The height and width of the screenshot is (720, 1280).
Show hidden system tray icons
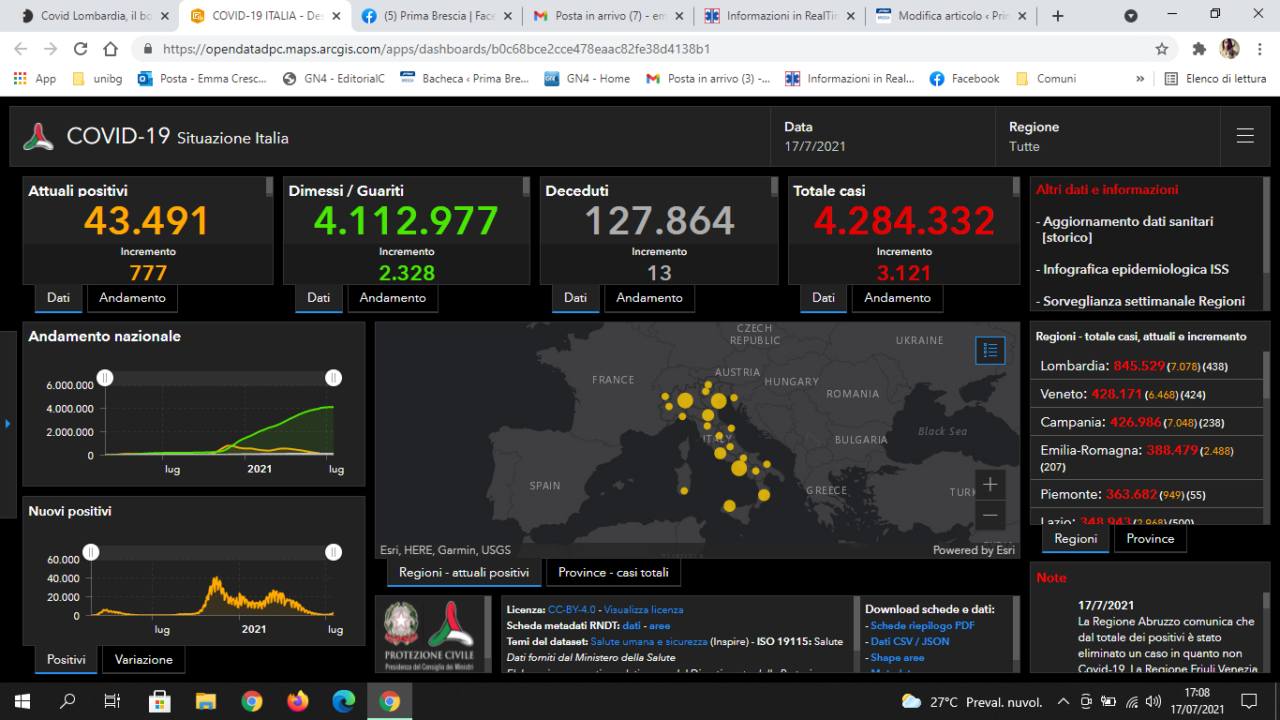coord(1063,701)
